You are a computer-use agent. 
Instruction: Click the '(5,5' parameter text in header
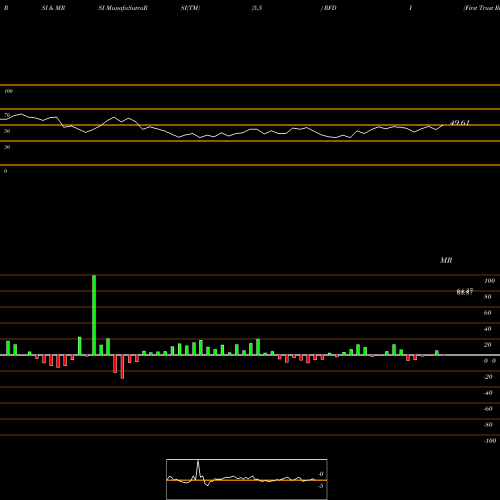[x=257, y=8]
